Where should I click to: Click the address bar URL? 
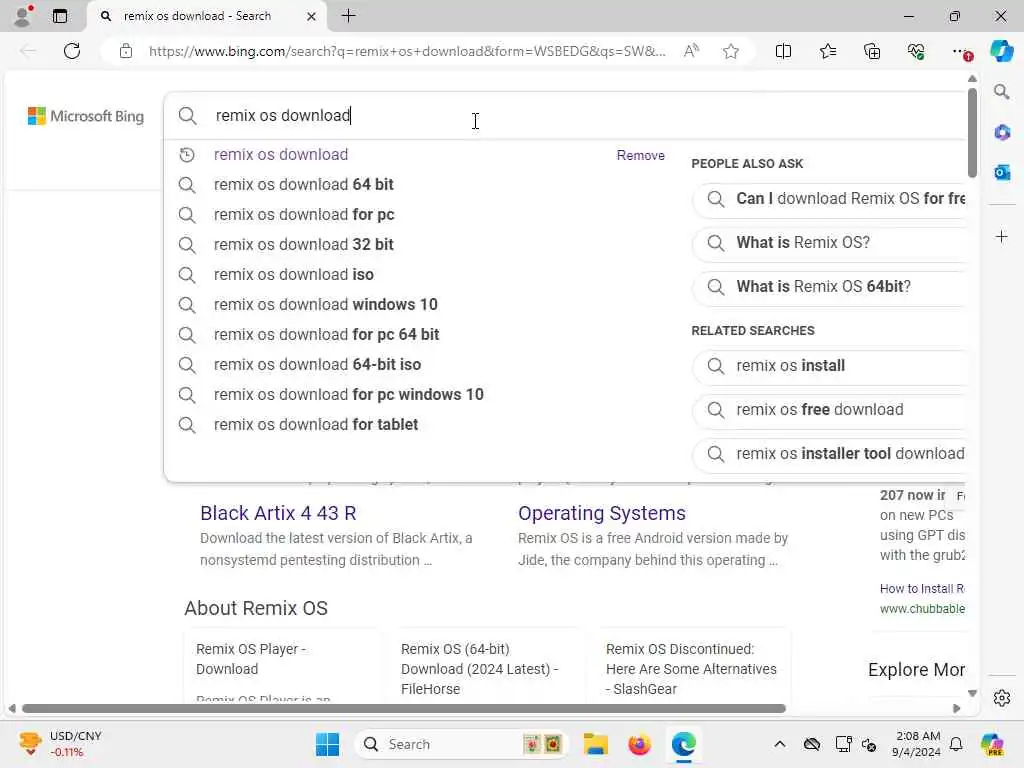click(x=407, y=51)
